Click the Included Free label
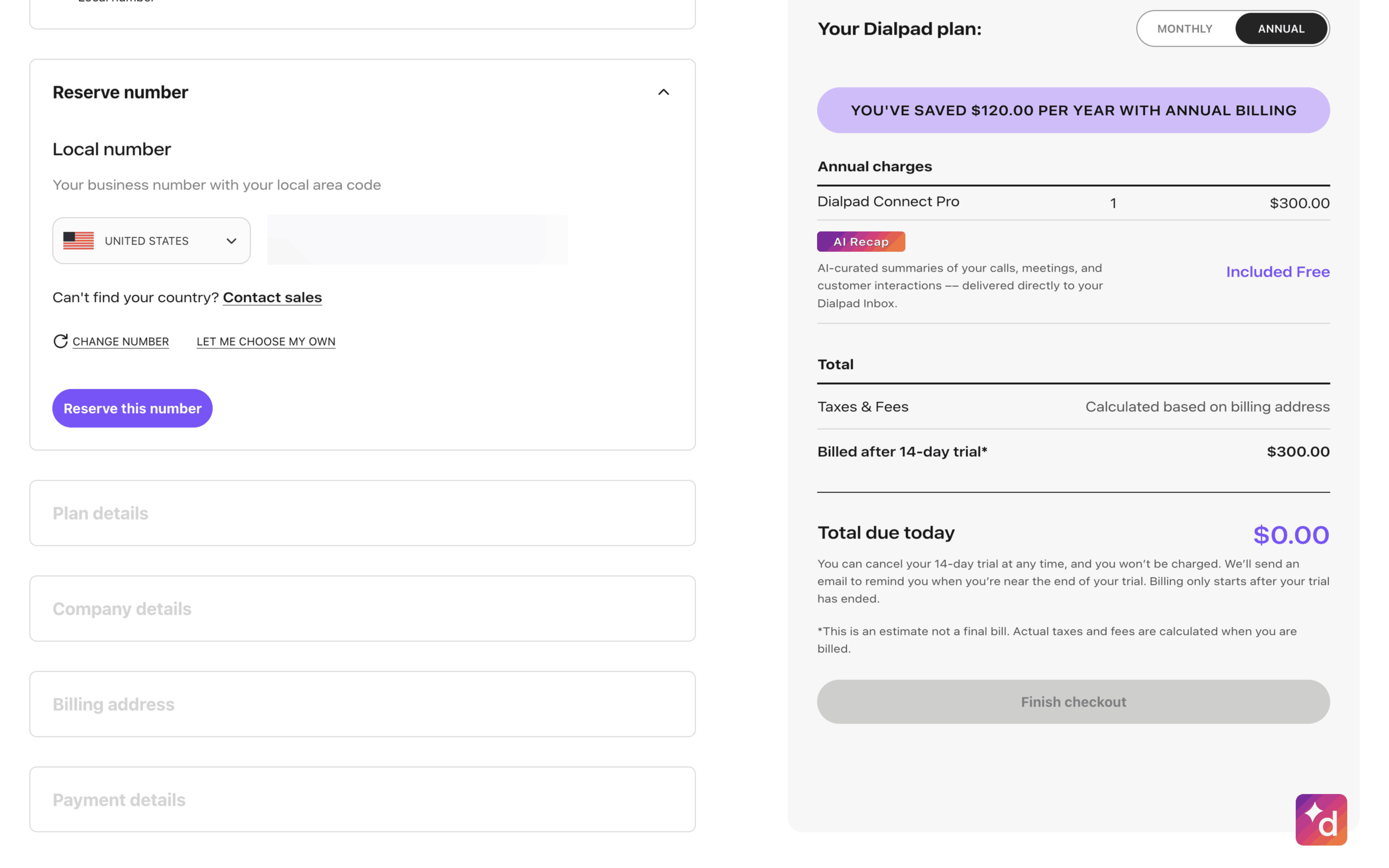The height and width of the screenshot is (868, 1389). tap(1277, 271)
